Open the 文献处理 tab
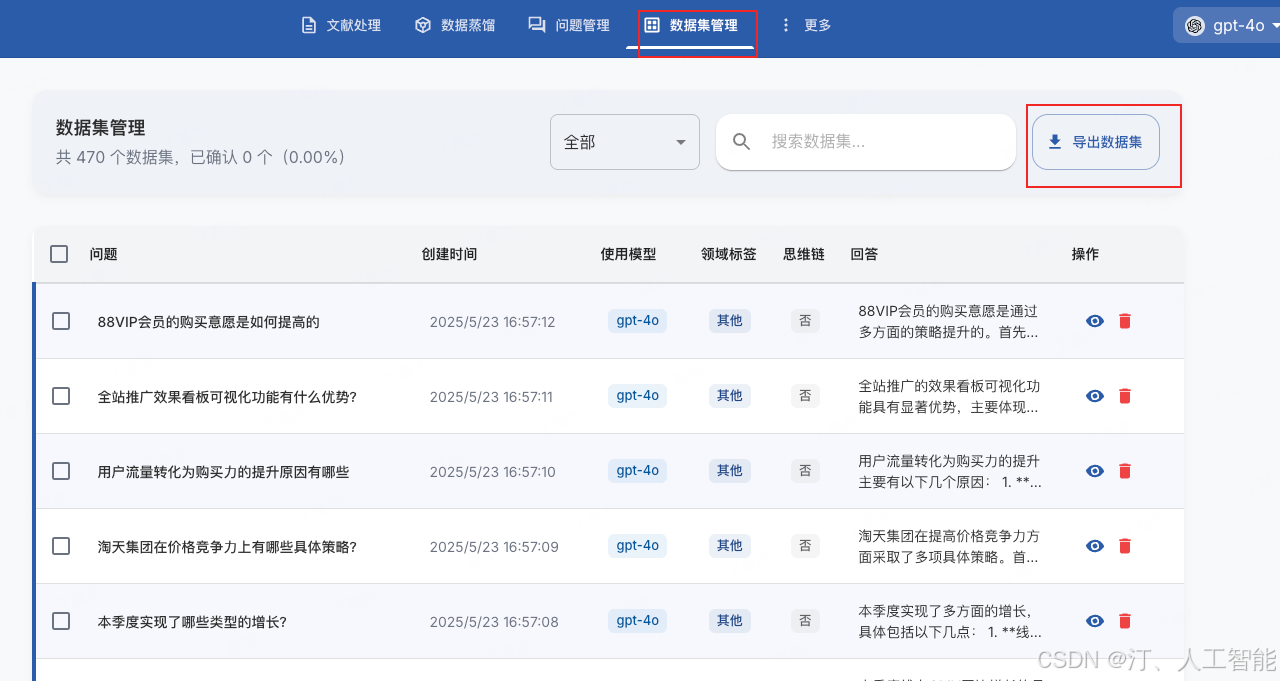Image resolution: width=1280 pixels, height=681 pixels. point(341,25)
